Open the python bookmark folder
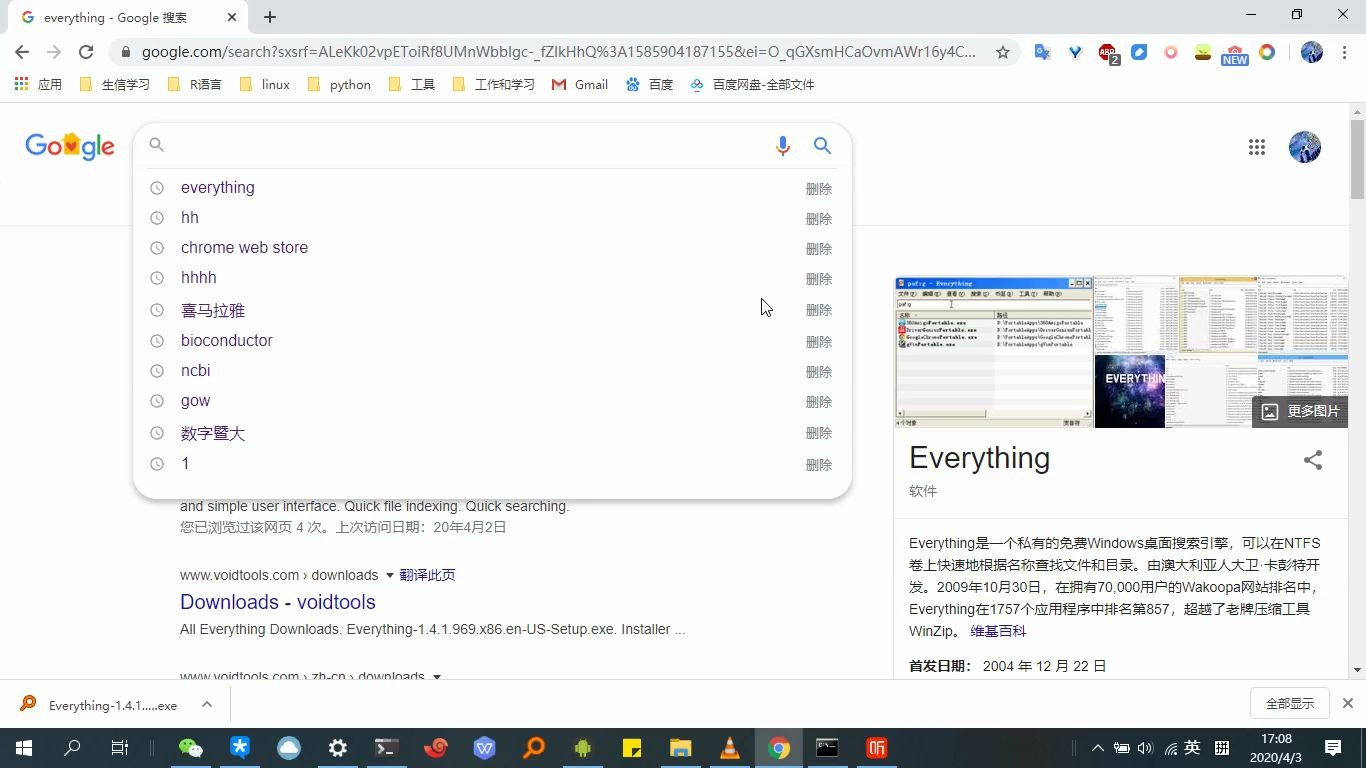The height and width of the screenshot is (768, 1366). coord(339,85)
